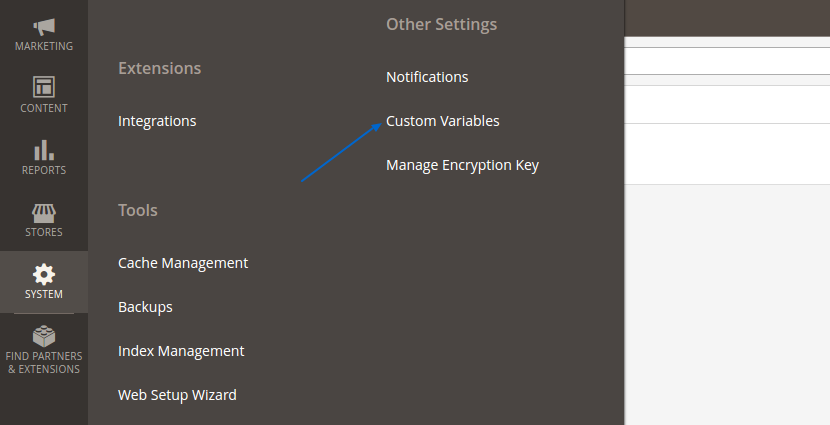The width and height of the screenshot is (830, 425).
Task: Open the Integrations menu entry
Action: click(x=157, y=121)
